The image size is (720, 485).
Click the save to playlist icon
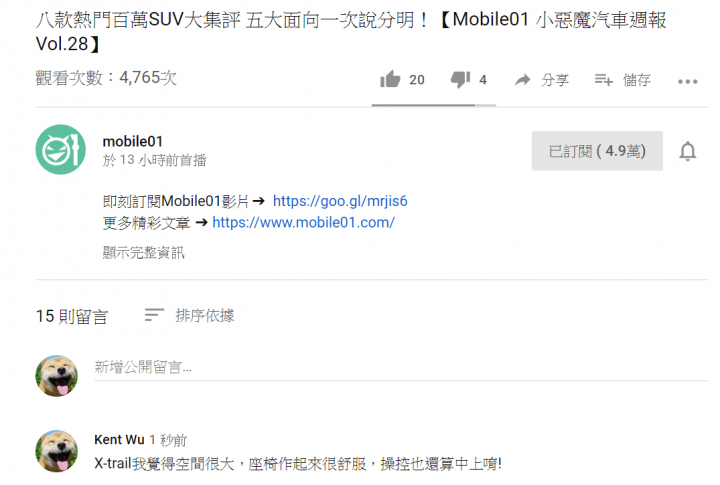pyautogui.click(x=603, y=80)
